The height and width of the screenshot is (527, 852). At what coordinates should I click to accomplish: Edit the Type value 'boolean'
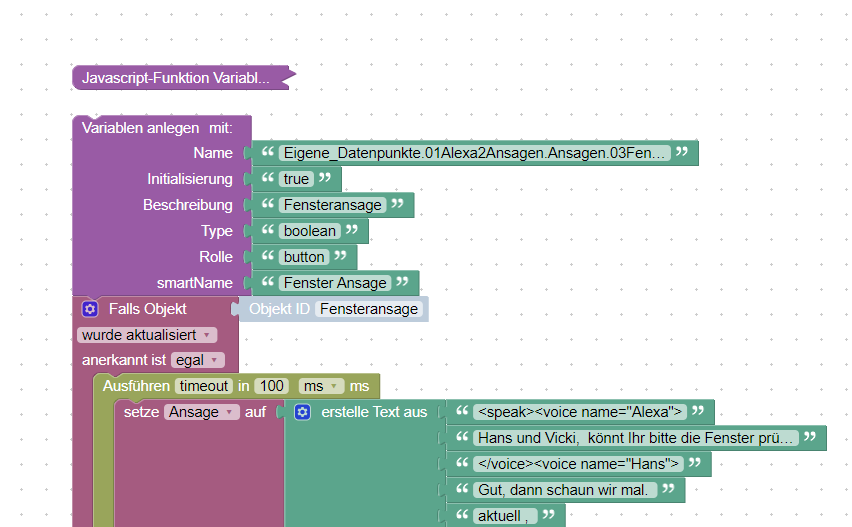310,231
